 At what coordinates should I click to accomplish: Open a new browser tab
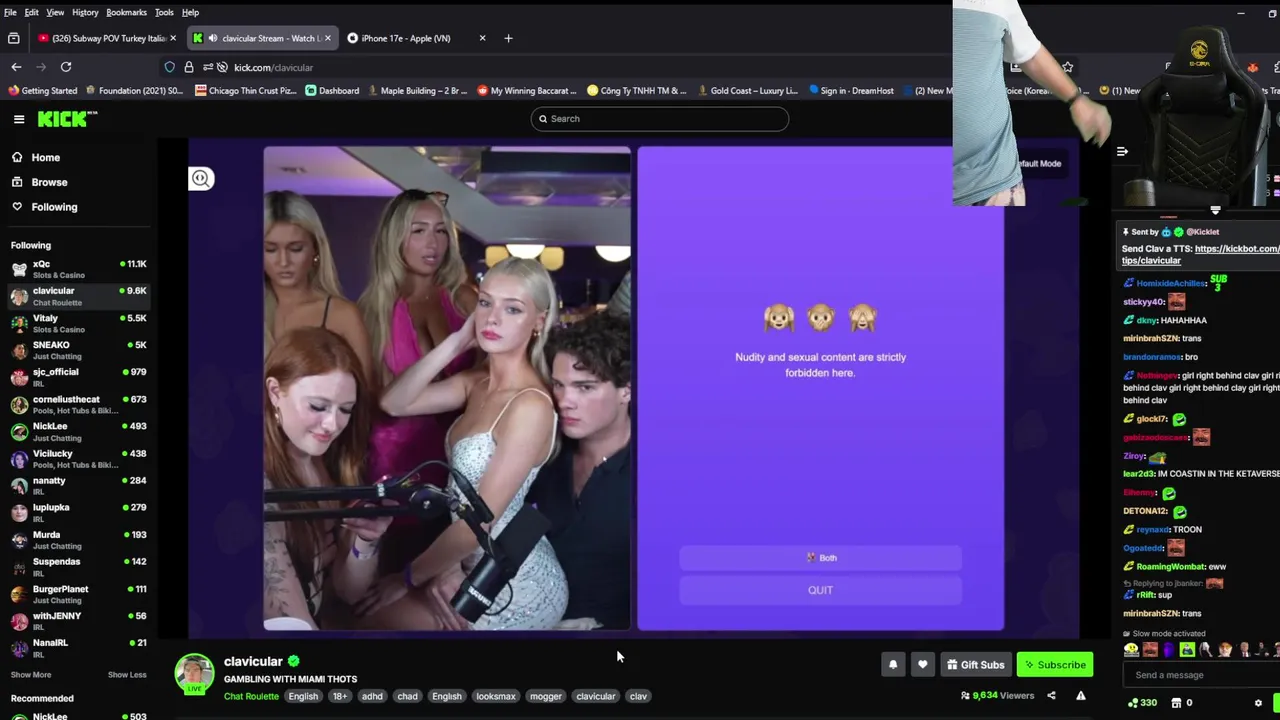[508, 38]
